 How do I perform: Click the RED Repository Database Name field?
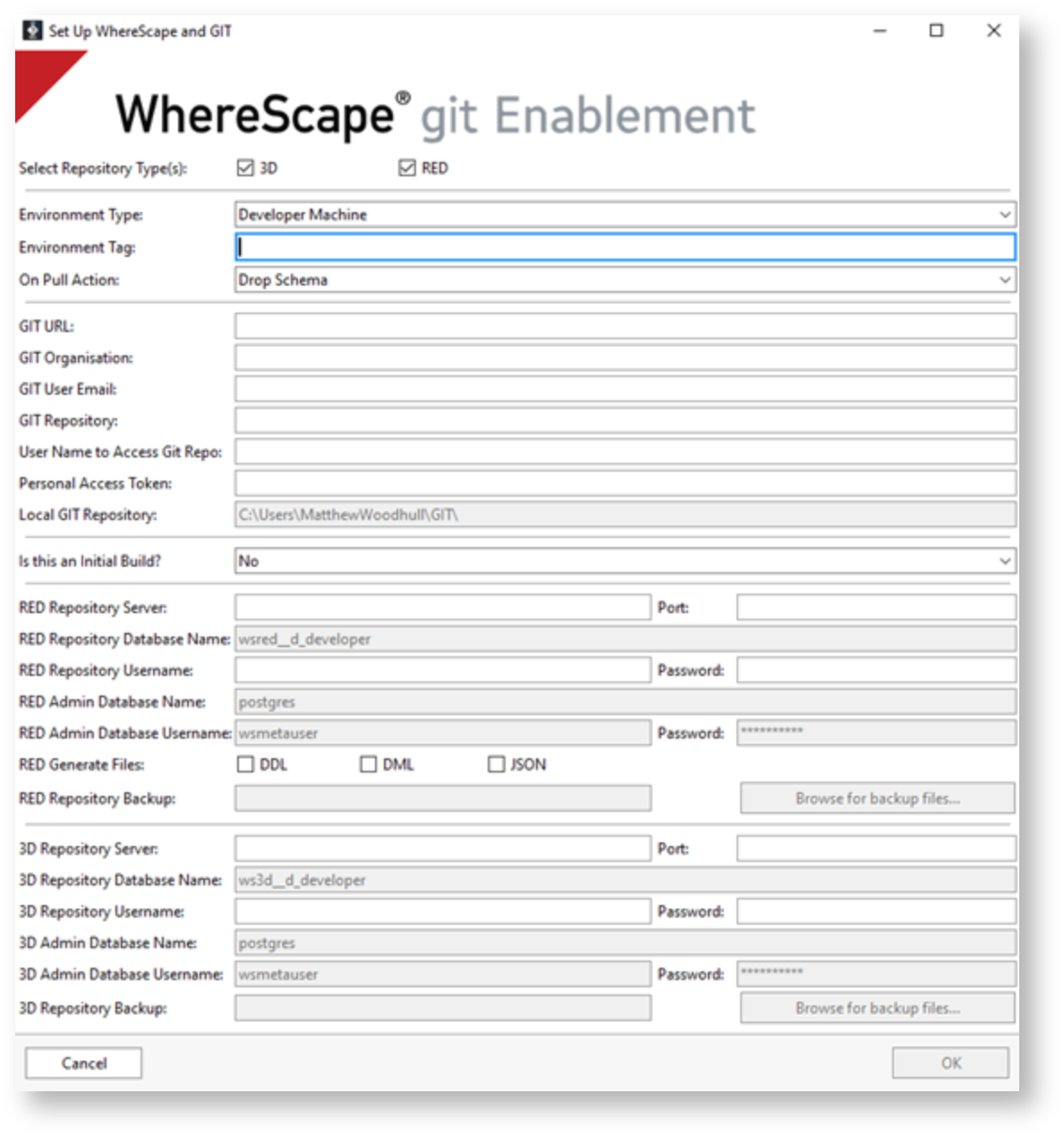(x=626, y=639)
